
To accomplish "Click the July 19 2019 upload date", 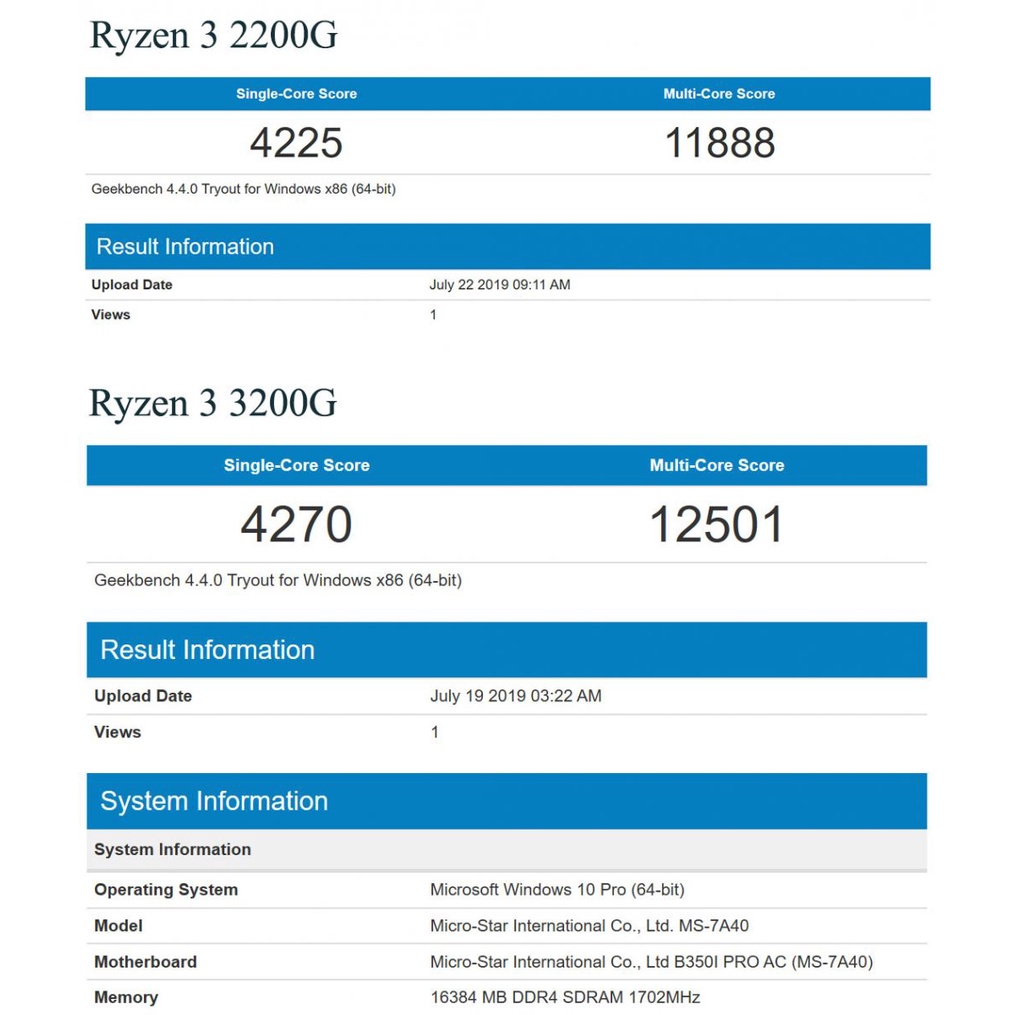I will (x=515, y=696).
